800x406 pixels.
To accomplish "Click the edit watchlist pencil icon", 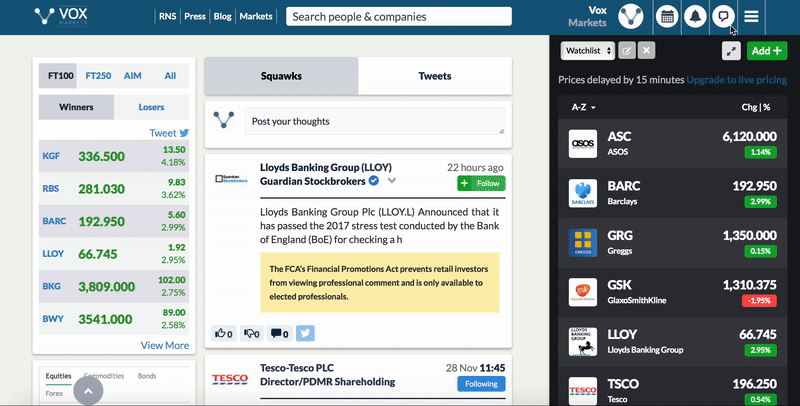I will click(627, 50).
